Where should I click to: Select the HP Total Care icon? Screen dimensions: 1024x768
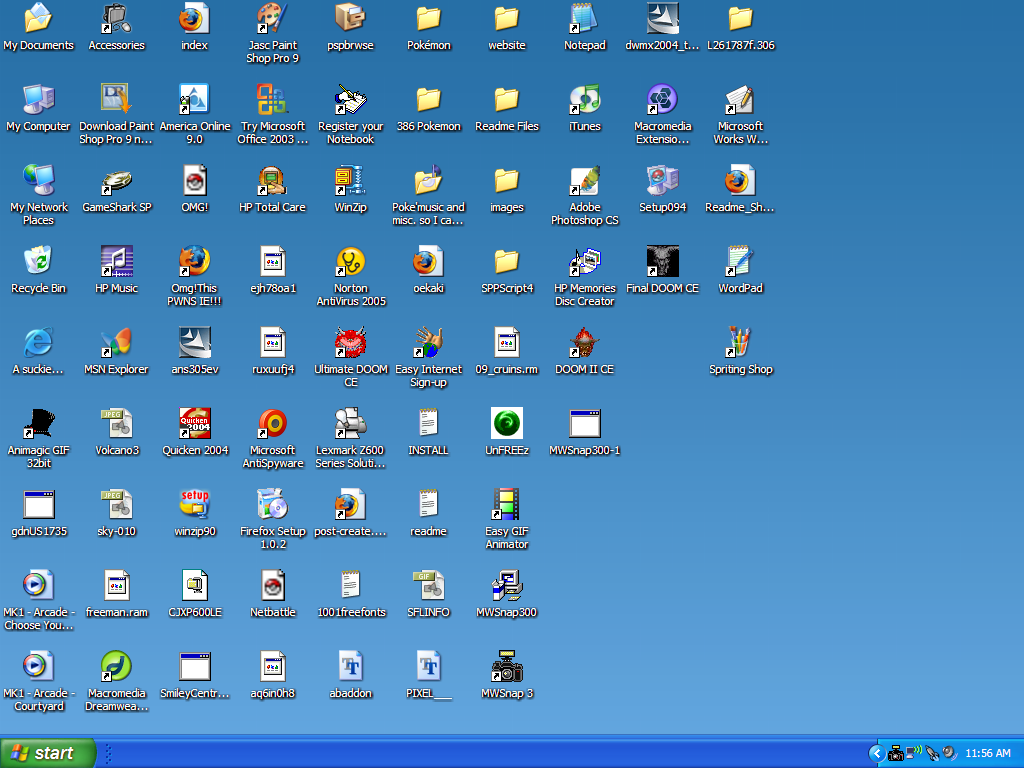[272, 180]
